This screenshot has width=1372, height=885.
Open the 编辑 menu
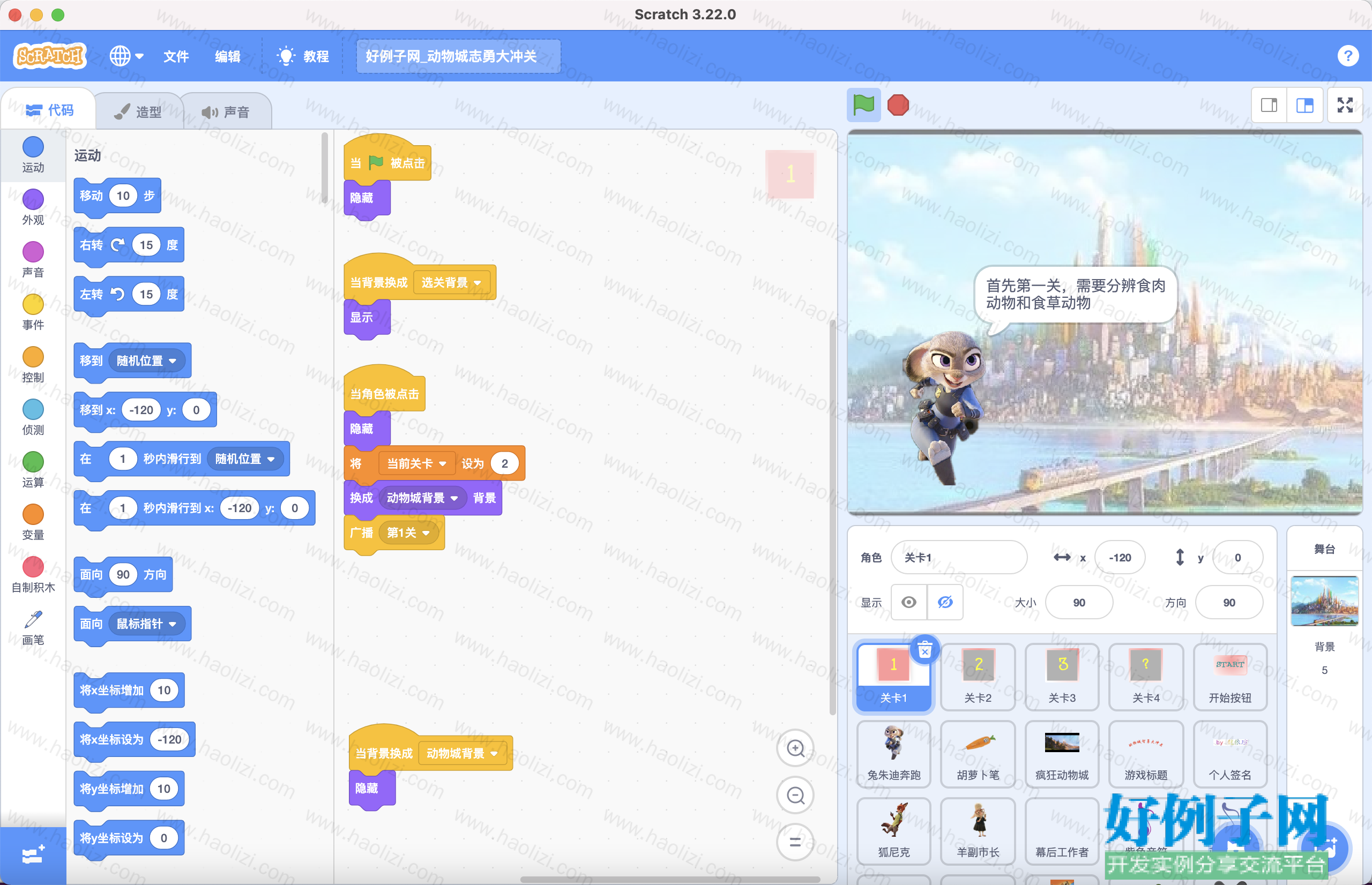coord(228,56)
